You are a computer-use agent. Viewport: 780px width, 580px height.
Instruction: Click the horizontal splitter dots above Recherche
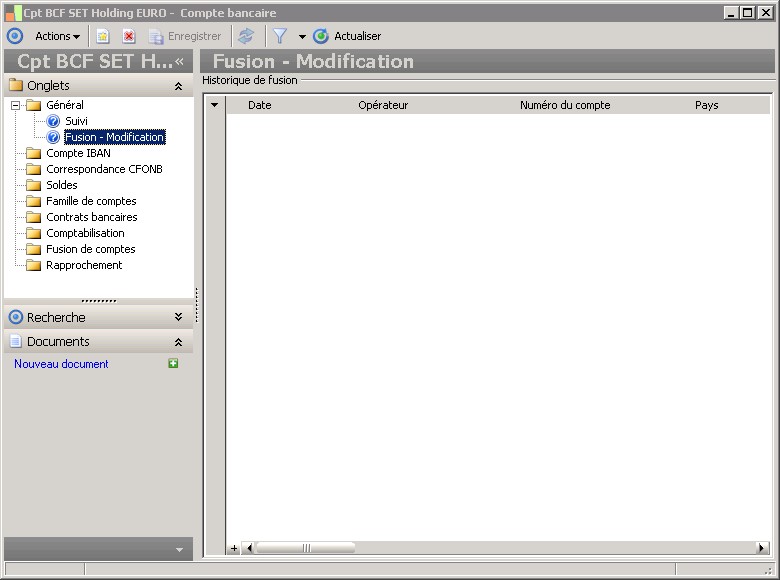98,301
